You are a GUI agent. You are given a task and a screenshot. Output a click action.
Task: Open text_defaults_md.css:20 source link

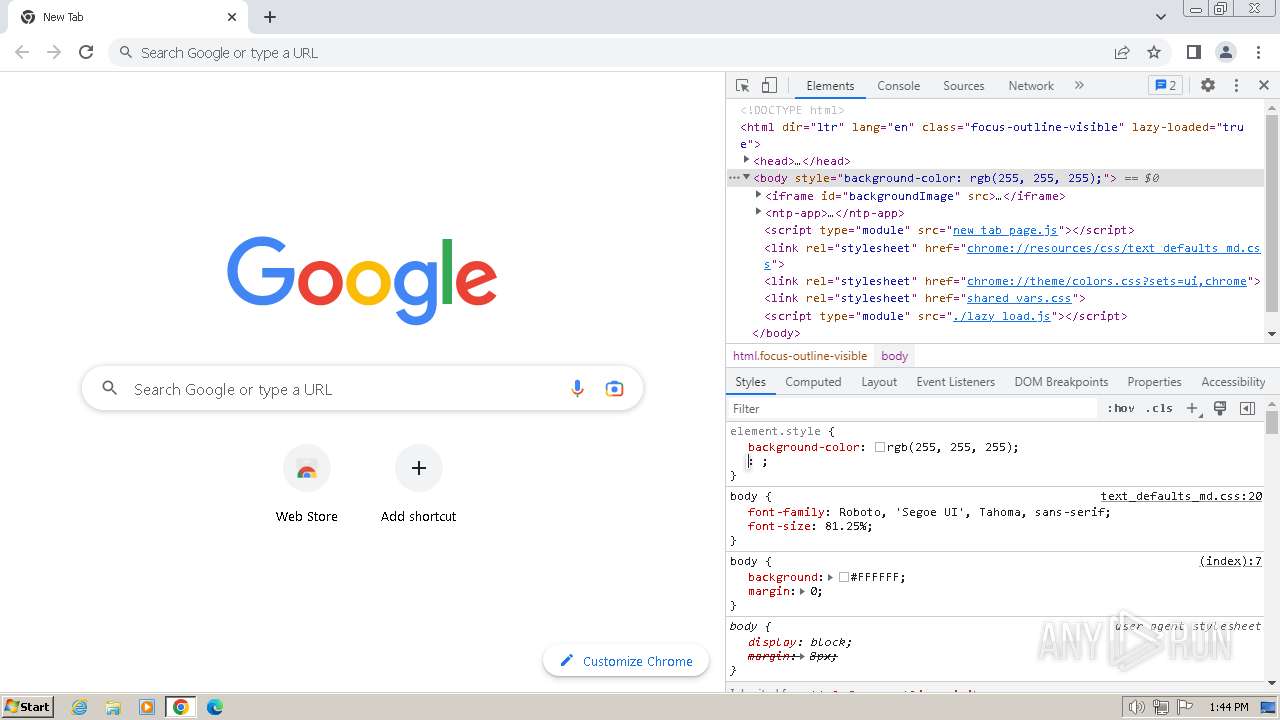(1181, 496)
